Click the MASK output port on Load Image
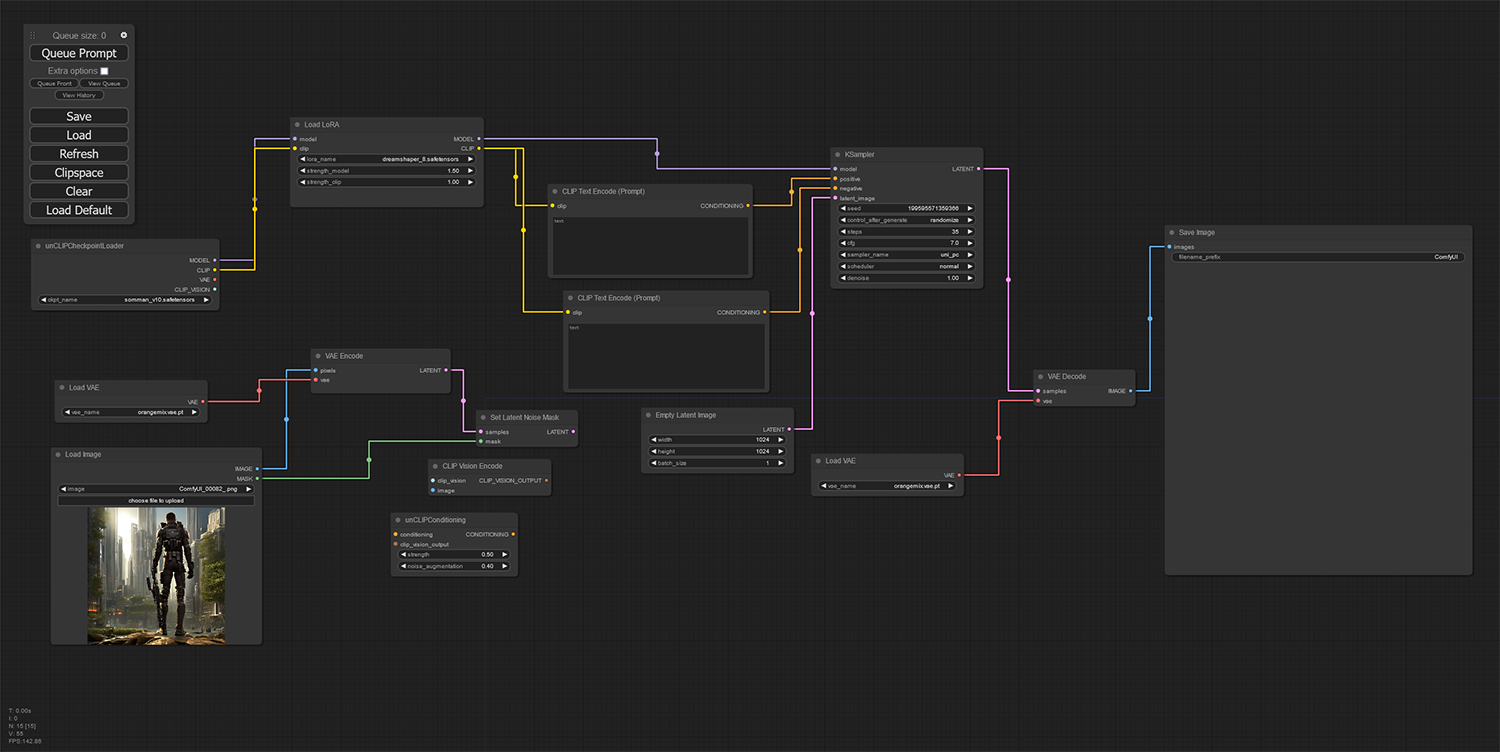This screenshot has width=1500, height=752. tap(257, 478)
